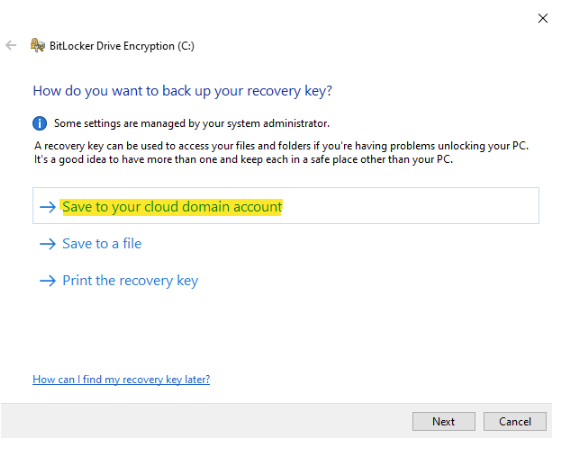Image resolution: width=566 pixels, height=454 pixels.
Task: Choose Save to your cloud domain account
Action: 172,207
